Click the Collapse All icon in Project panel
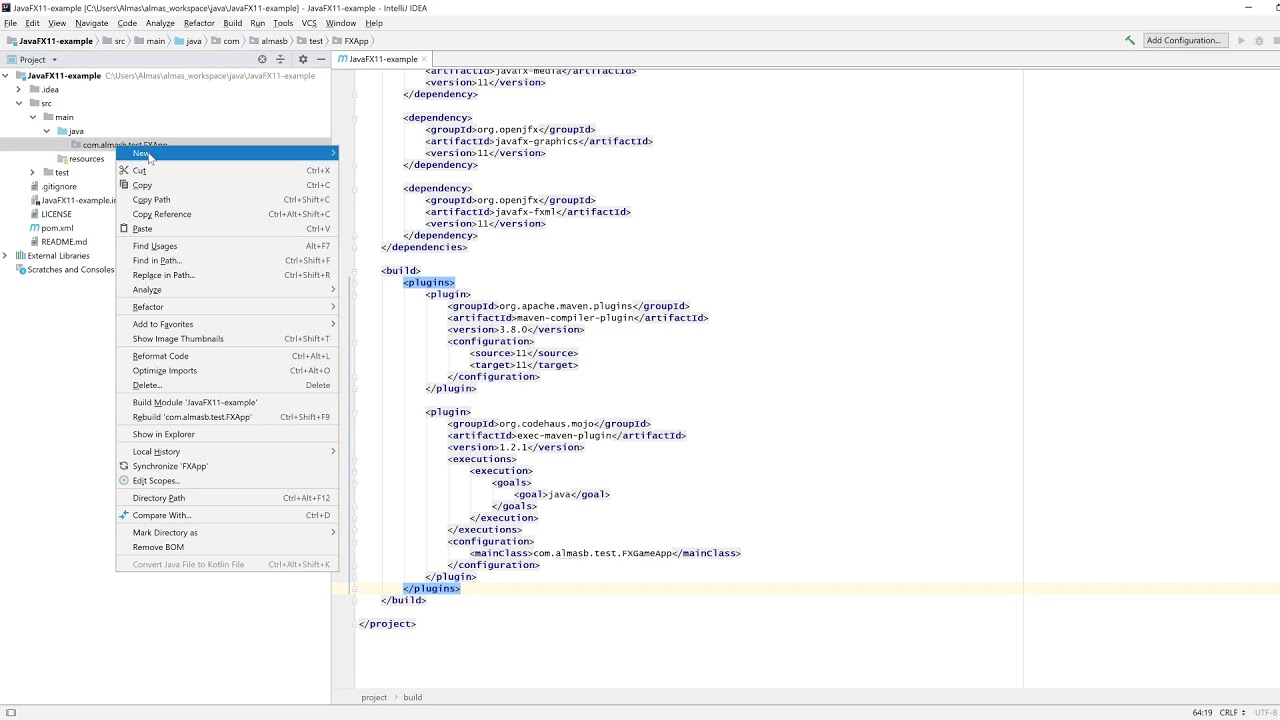1280x720 pixels. click(281, 59)
